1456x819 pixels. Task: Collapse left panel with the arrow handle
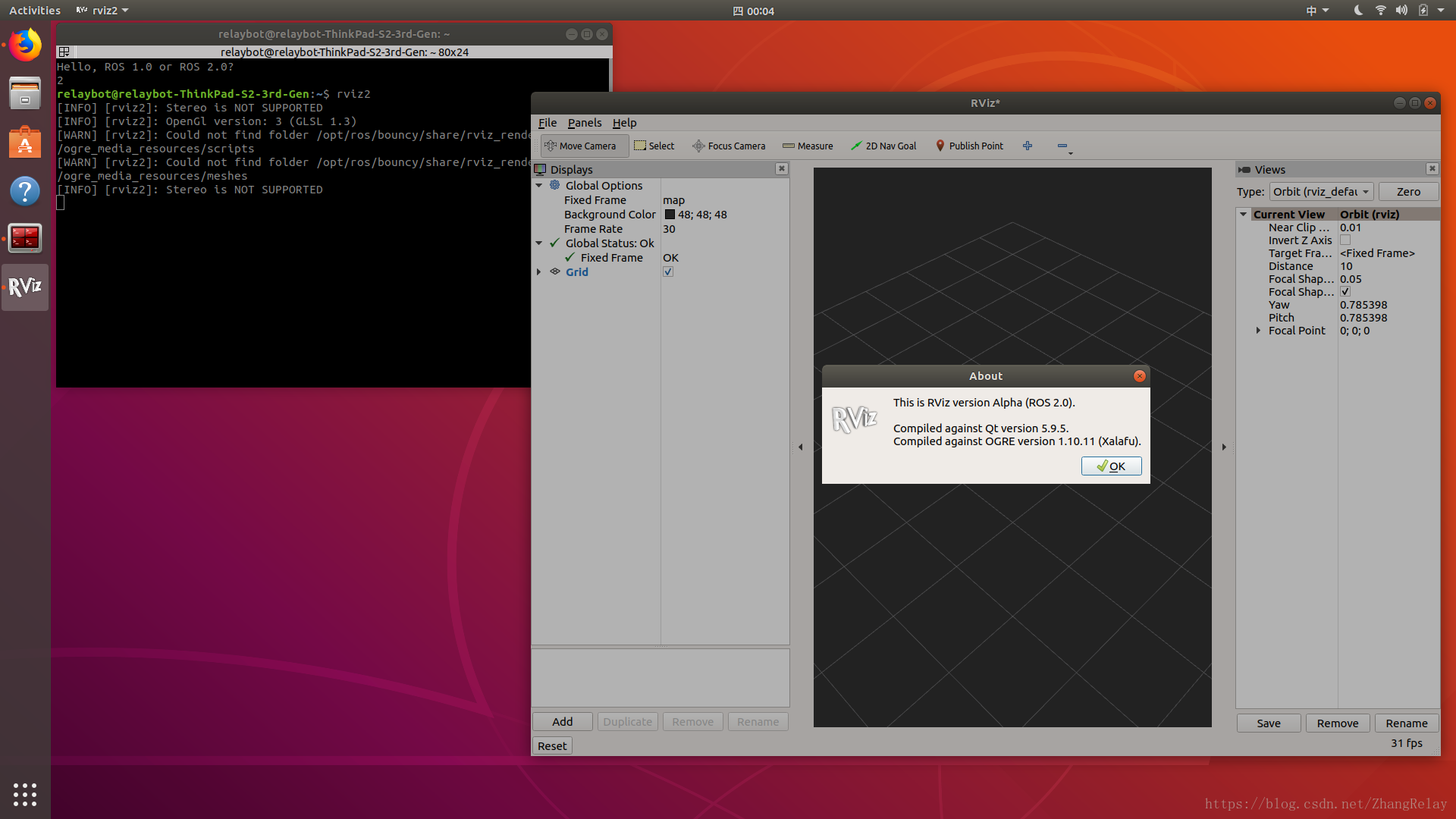click(x=801, y=447)
